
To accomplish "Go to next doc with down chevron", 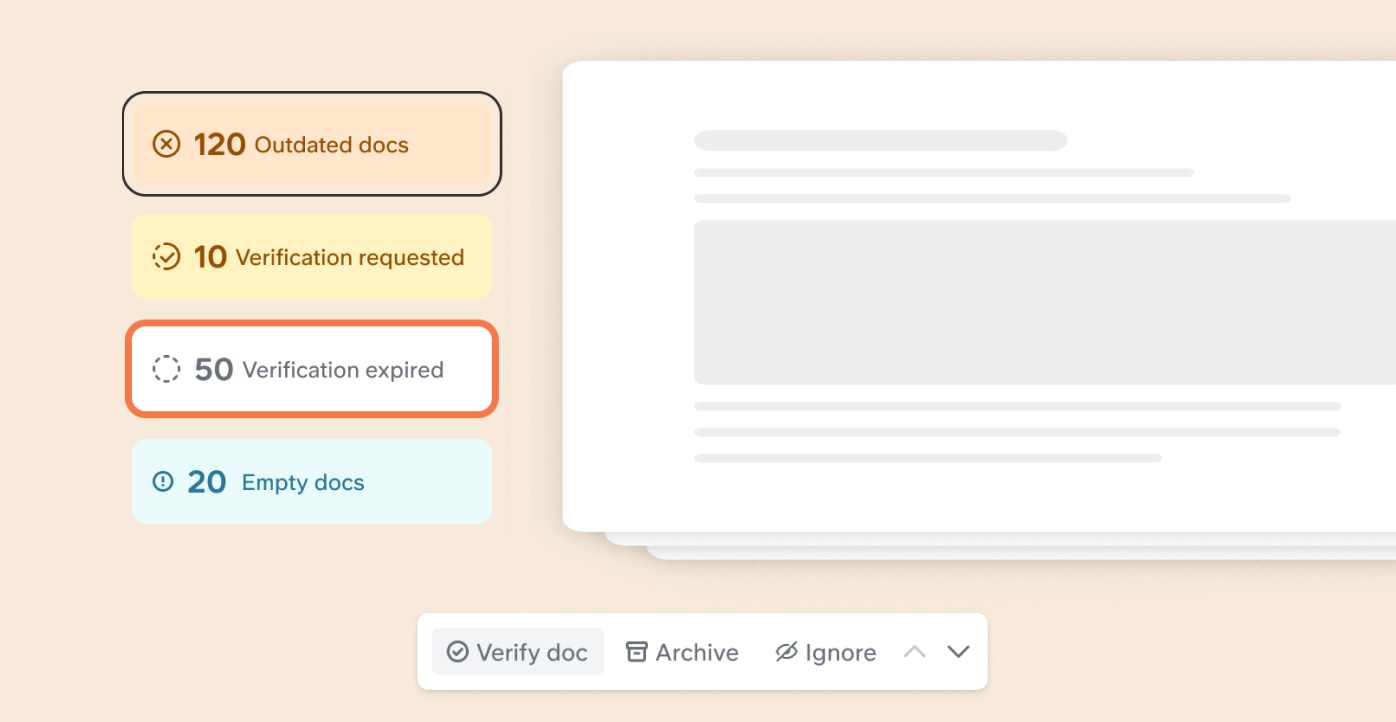I will (x=959, y=652).
